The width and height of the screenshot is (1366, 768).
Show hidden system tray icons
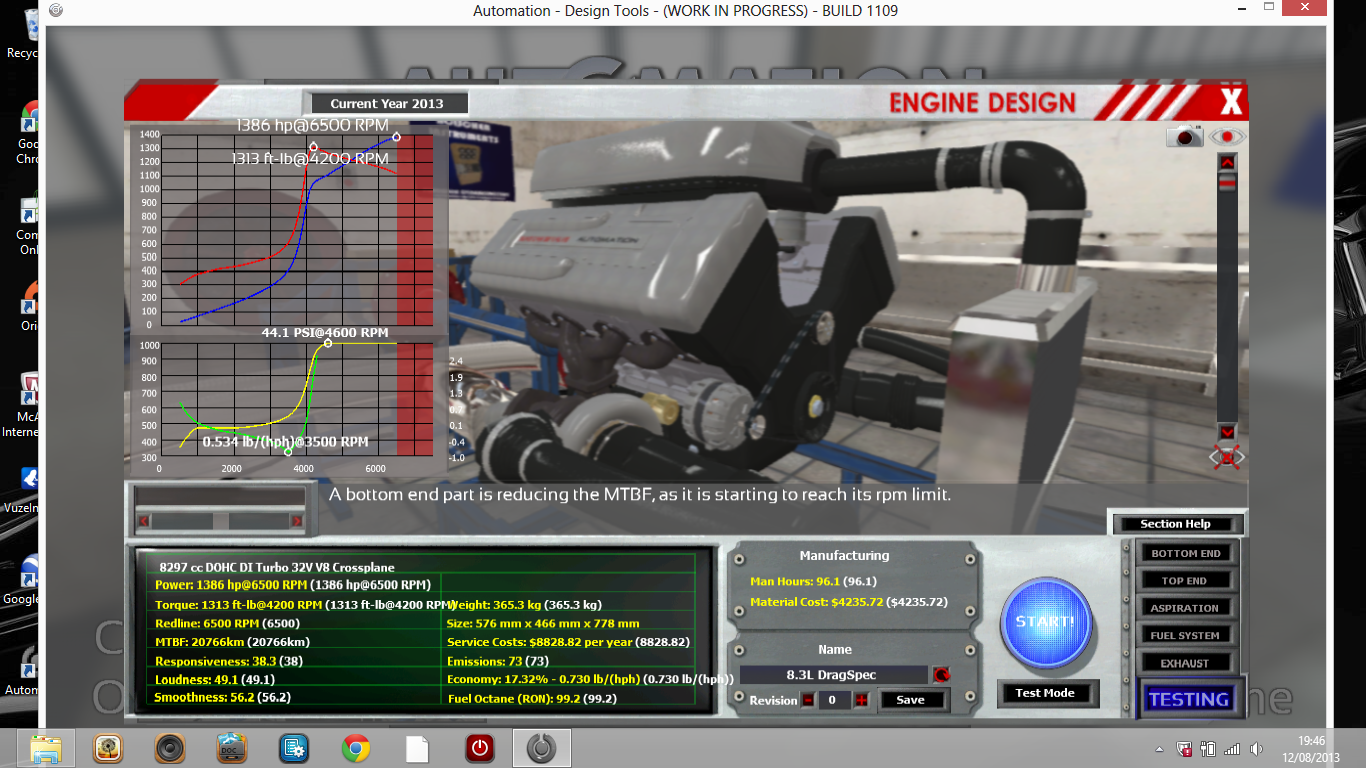[1159, 748]
